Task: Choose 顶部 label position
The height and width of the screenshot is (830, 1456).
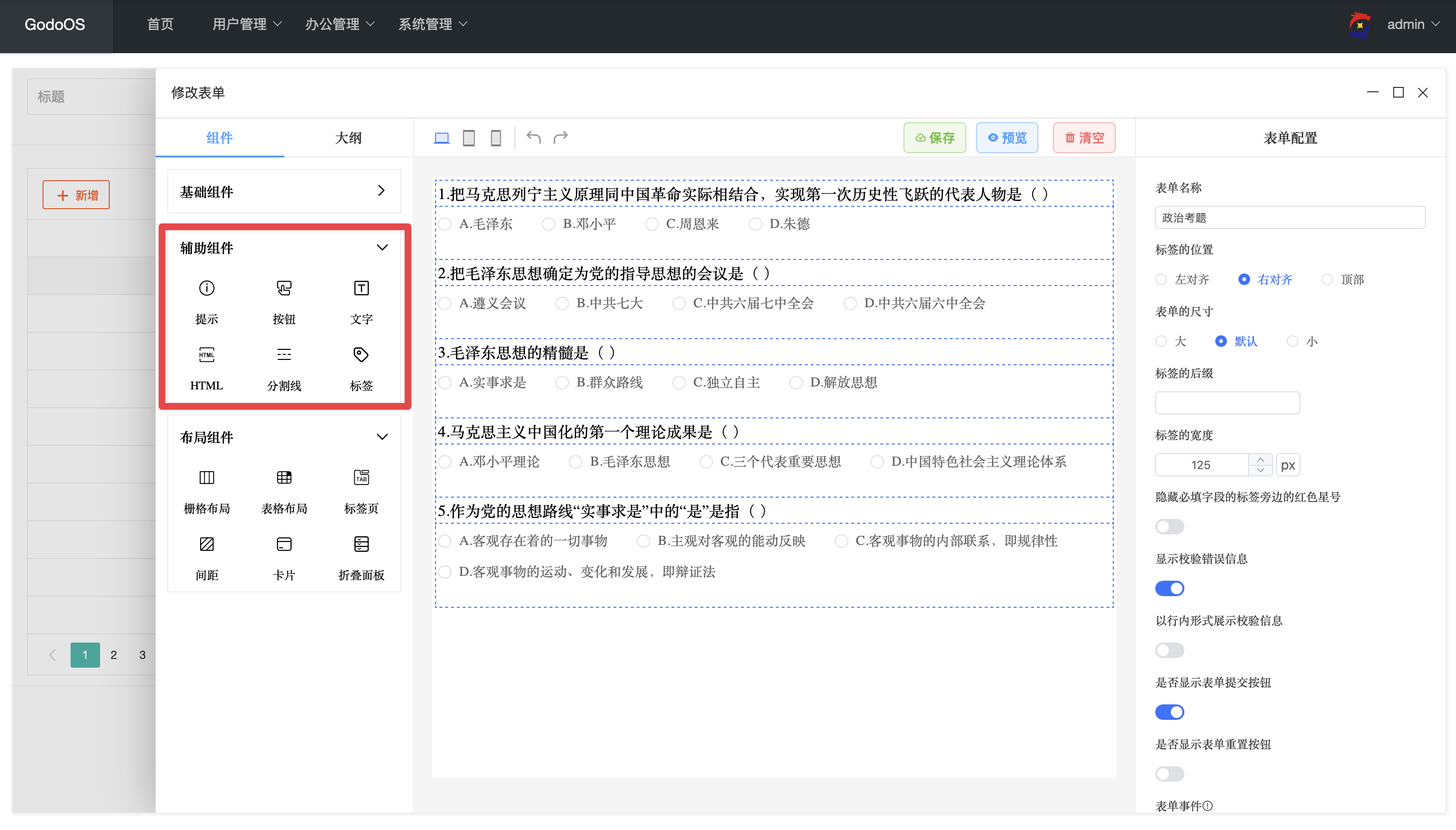Action: pyautogui.click(x=1342, y=279)
